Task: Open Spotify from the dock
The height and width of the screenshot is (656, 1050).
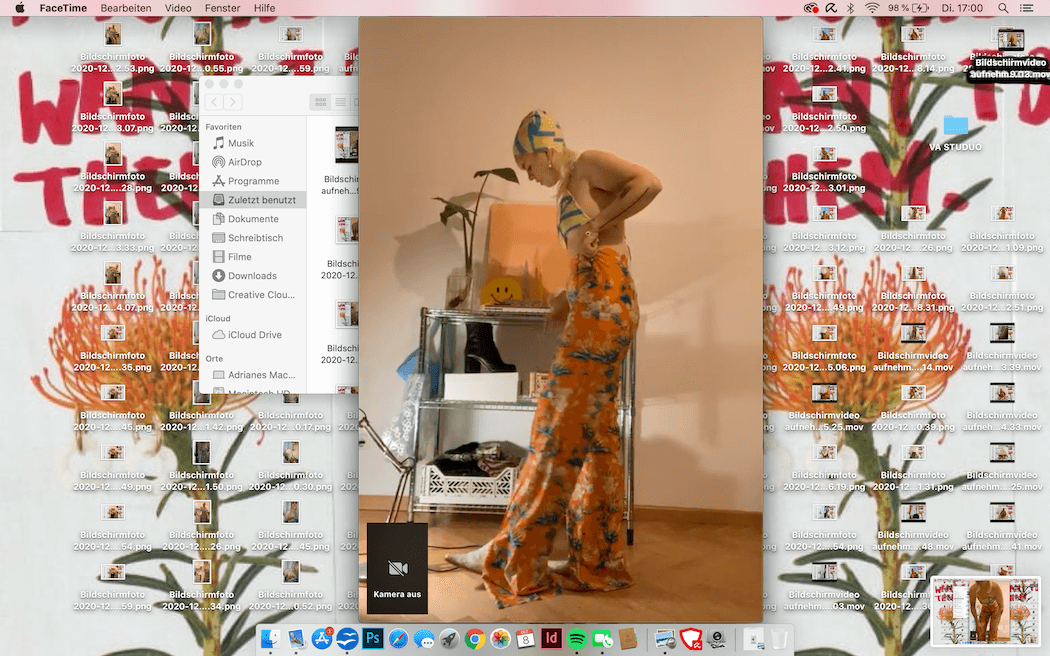Action: 577,638
